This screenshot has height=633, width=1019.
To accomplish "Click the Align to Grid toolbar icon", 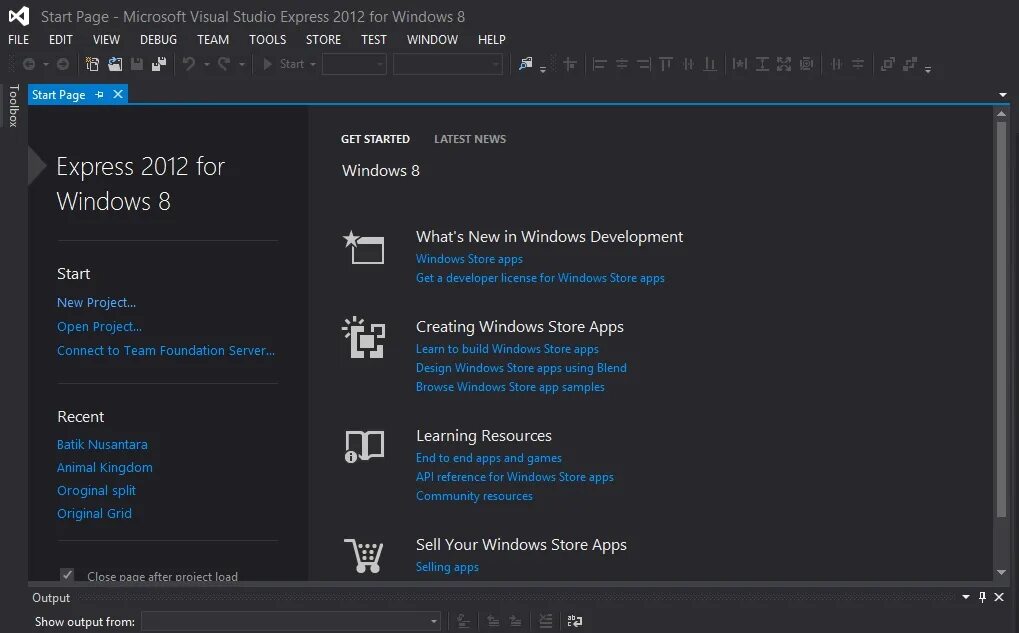I will 570,64.
